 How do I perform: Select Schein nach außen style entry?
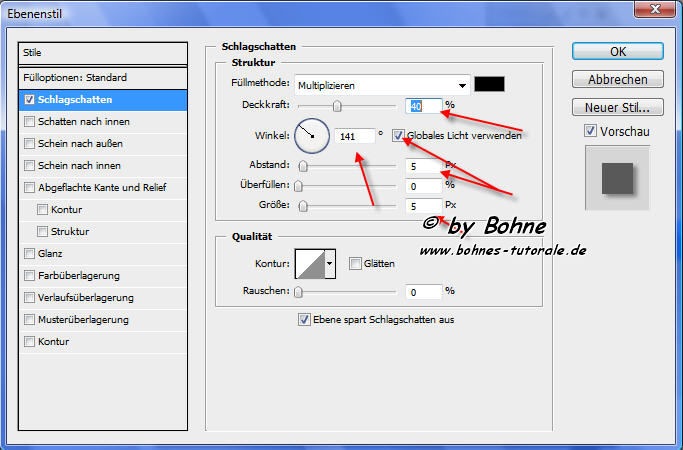tap(31, 143)
